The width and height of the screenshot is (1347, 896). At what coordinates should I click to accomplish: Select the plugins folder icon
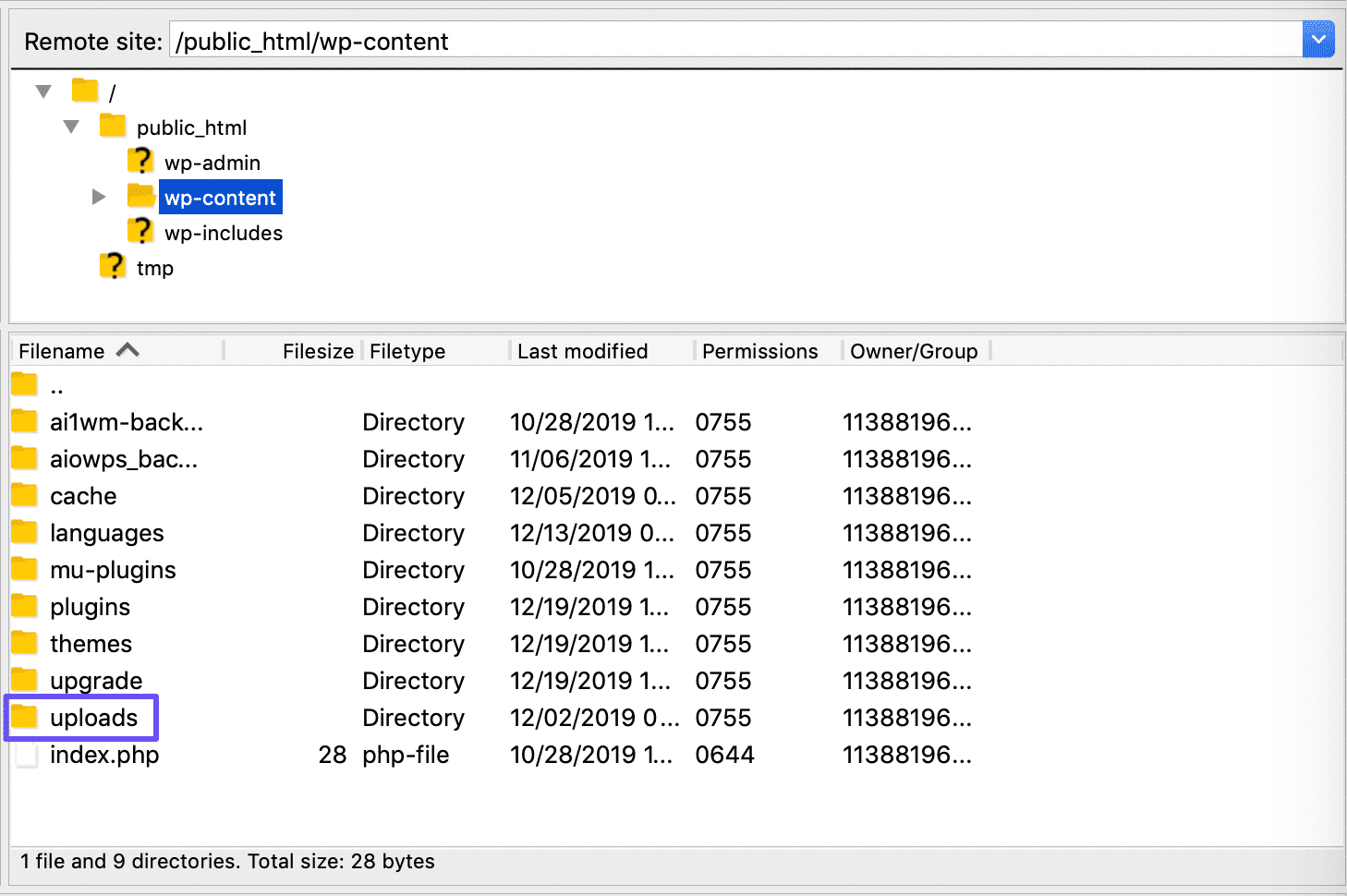(23, 607)
